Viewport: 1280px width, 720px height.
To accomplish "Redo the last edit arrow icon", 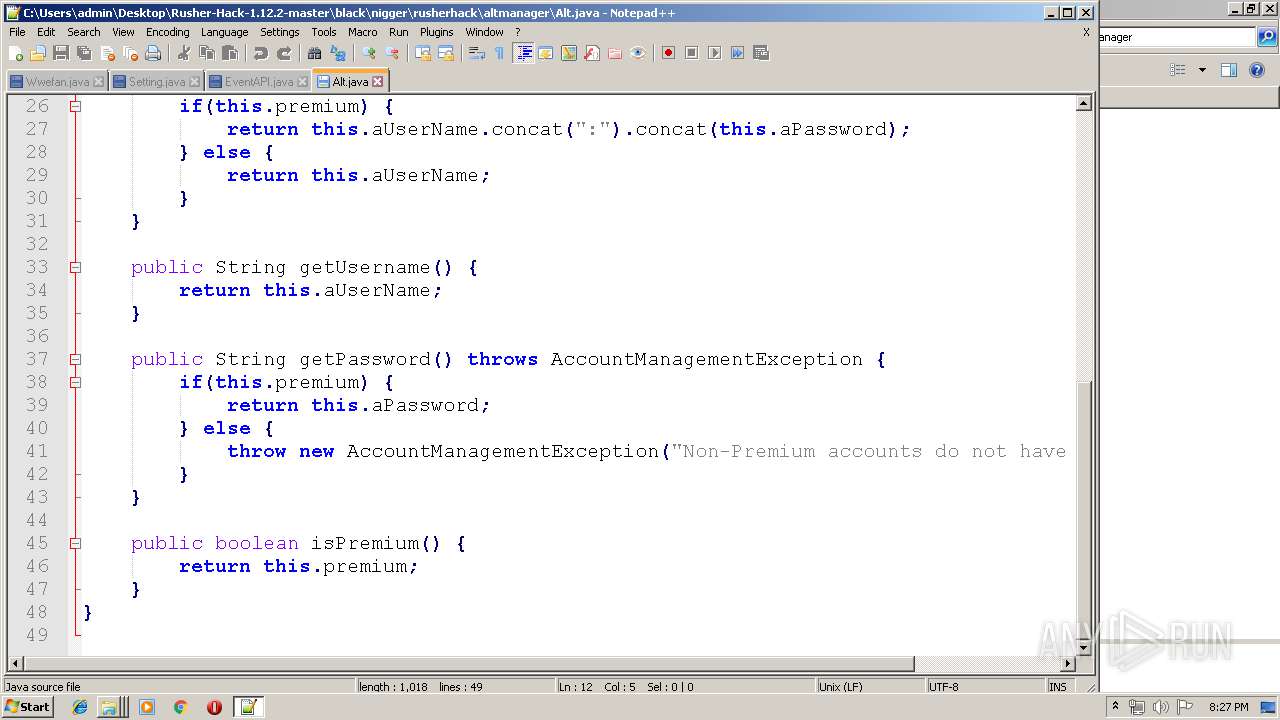I will tap(284, 53).
